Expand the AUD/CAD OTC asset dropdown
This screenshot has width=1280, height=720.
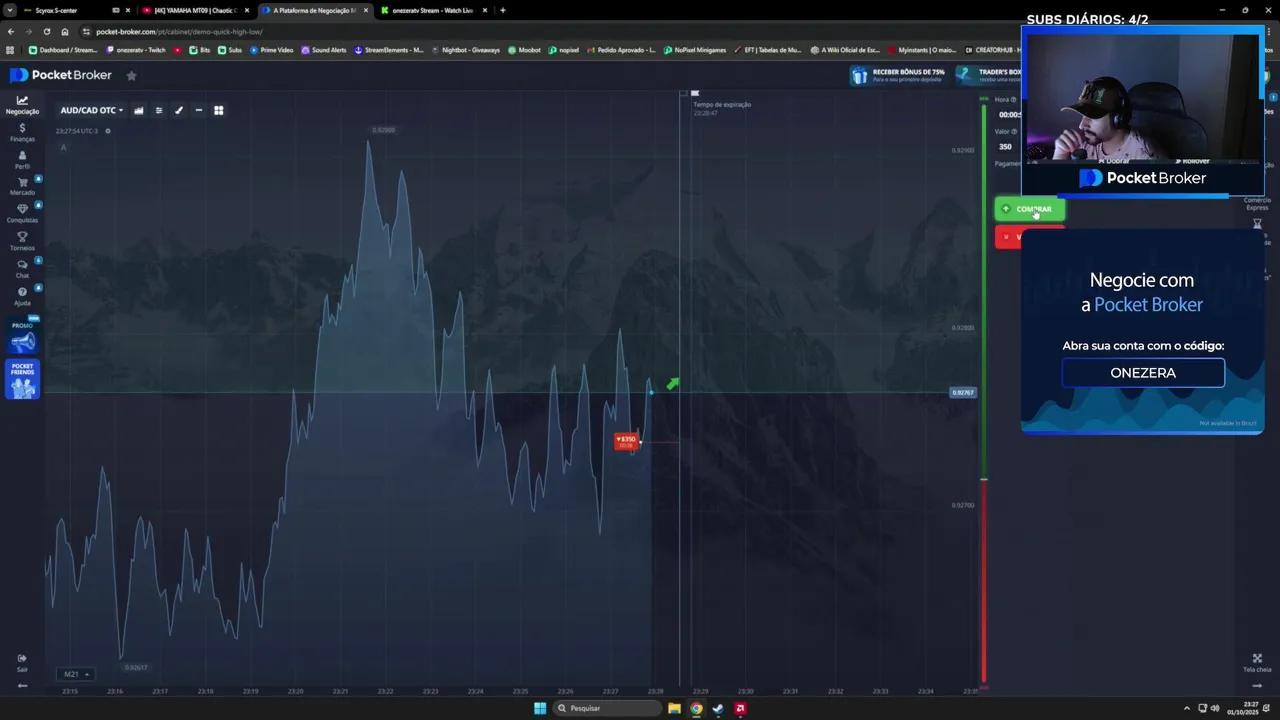click(x=92, y=110)
